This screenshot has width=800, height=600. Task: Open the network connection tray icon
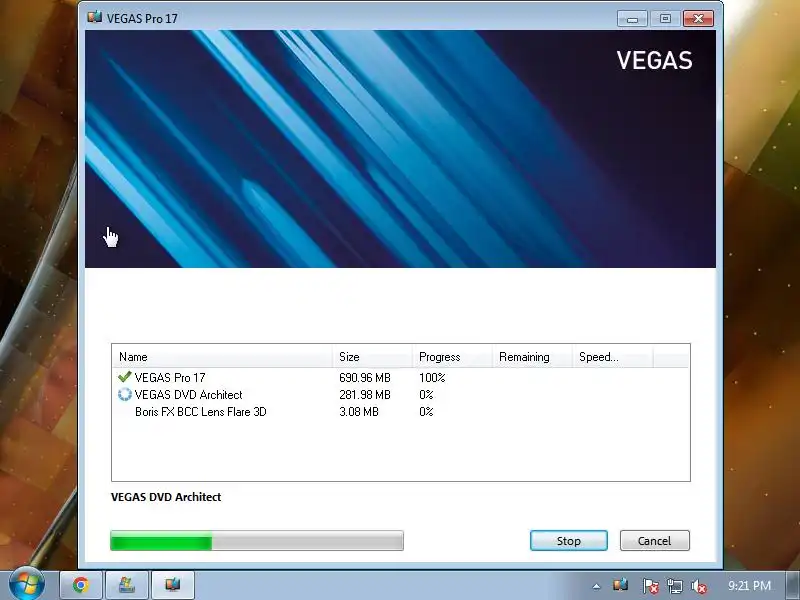674,586
